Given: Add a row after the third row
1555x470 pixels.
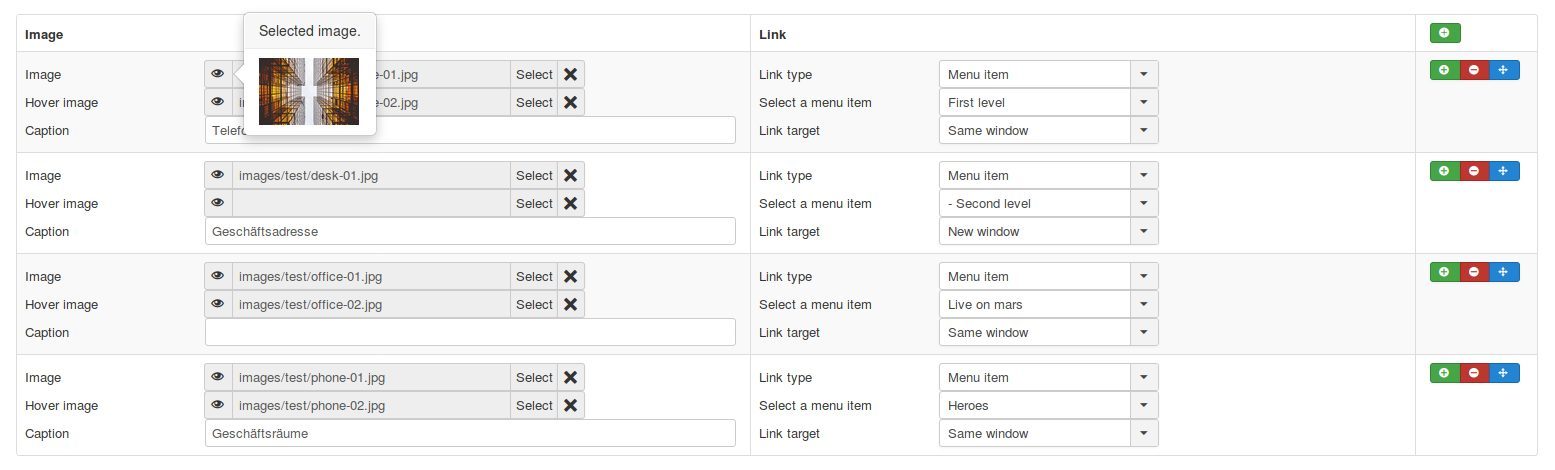Looking at the screenshot, I should click(x=1444, y=272).
